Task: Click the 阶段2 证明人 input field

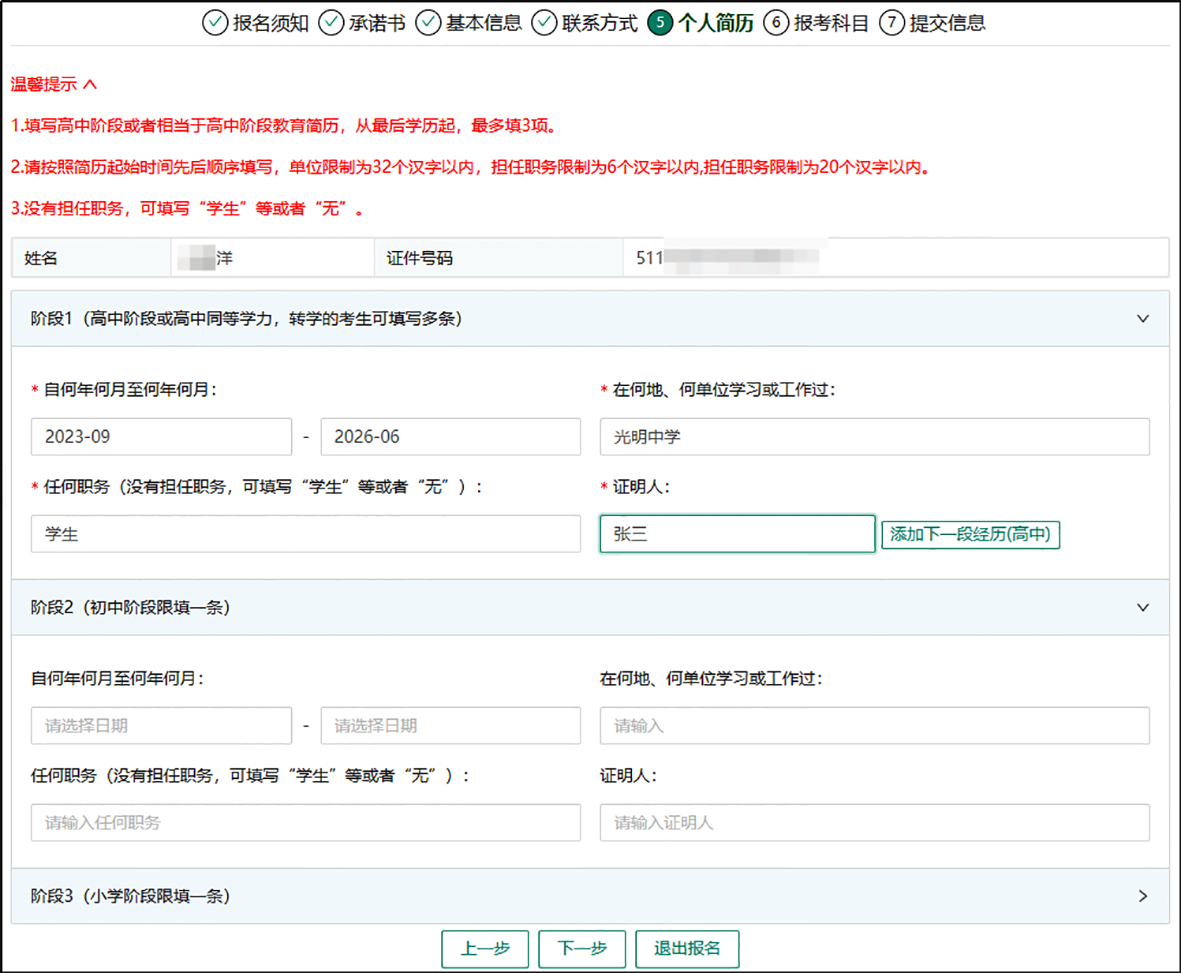Action: [x=874, y=822]
